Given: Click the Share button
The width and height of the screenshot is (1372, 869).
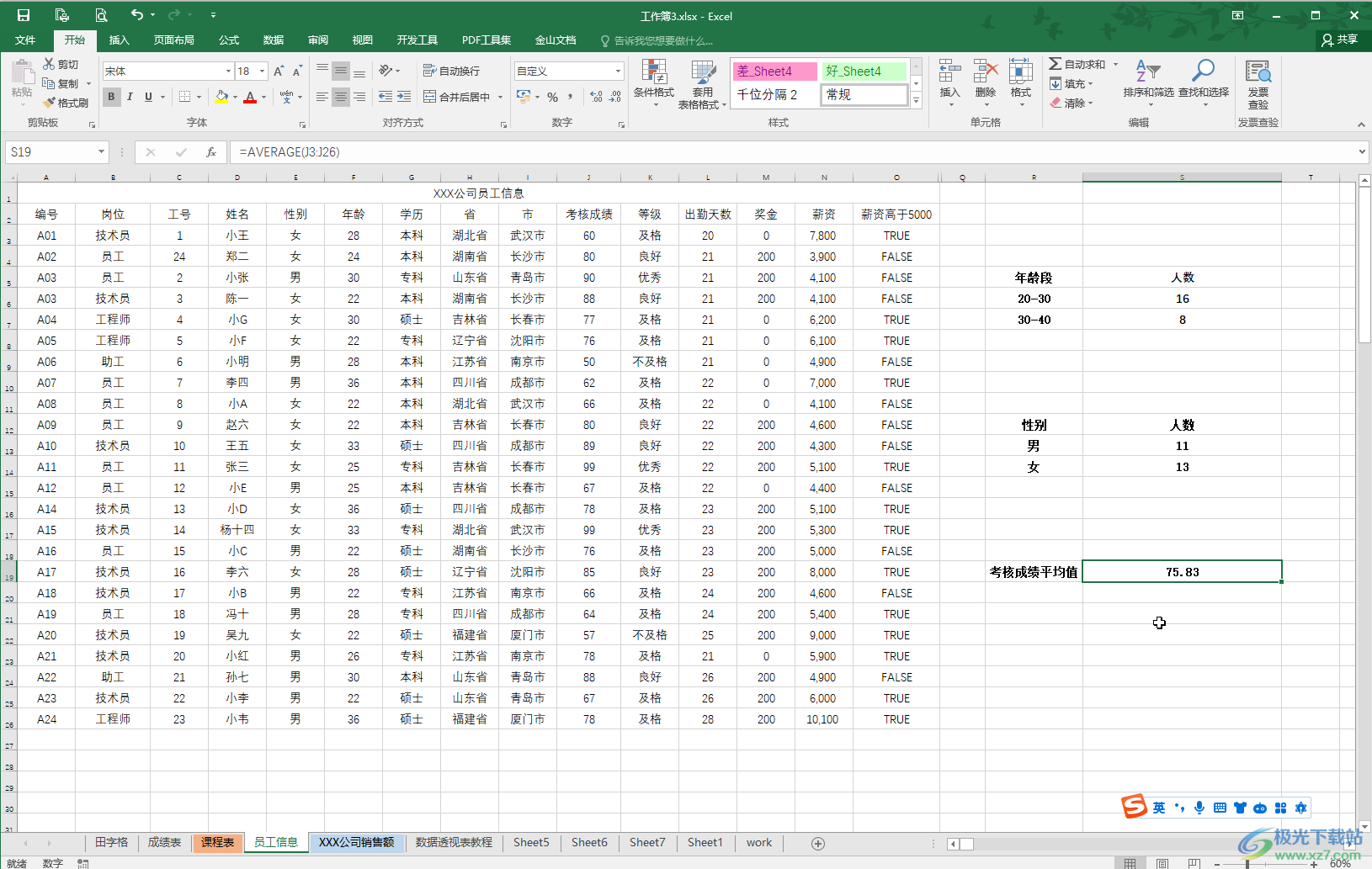Looking at the screenshot, I should coord(1340,40).
